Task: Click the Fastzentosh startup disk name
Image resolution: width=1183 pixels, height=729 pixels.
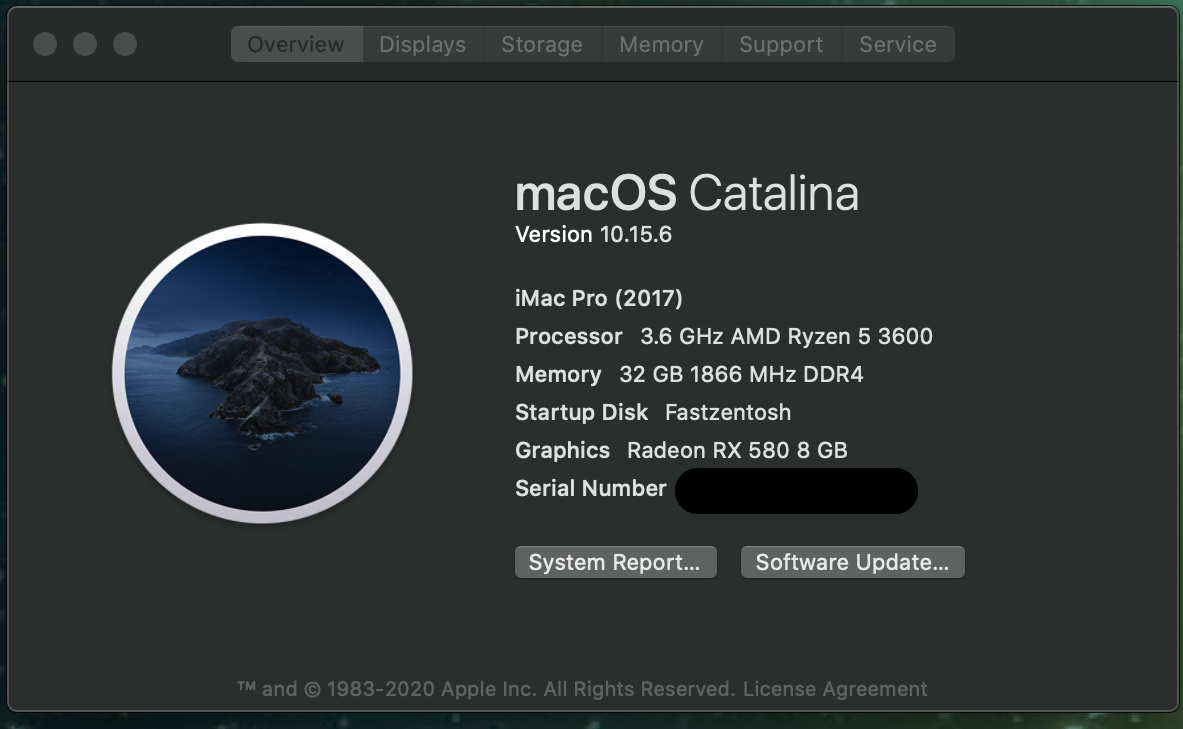Action: point(727,413)
